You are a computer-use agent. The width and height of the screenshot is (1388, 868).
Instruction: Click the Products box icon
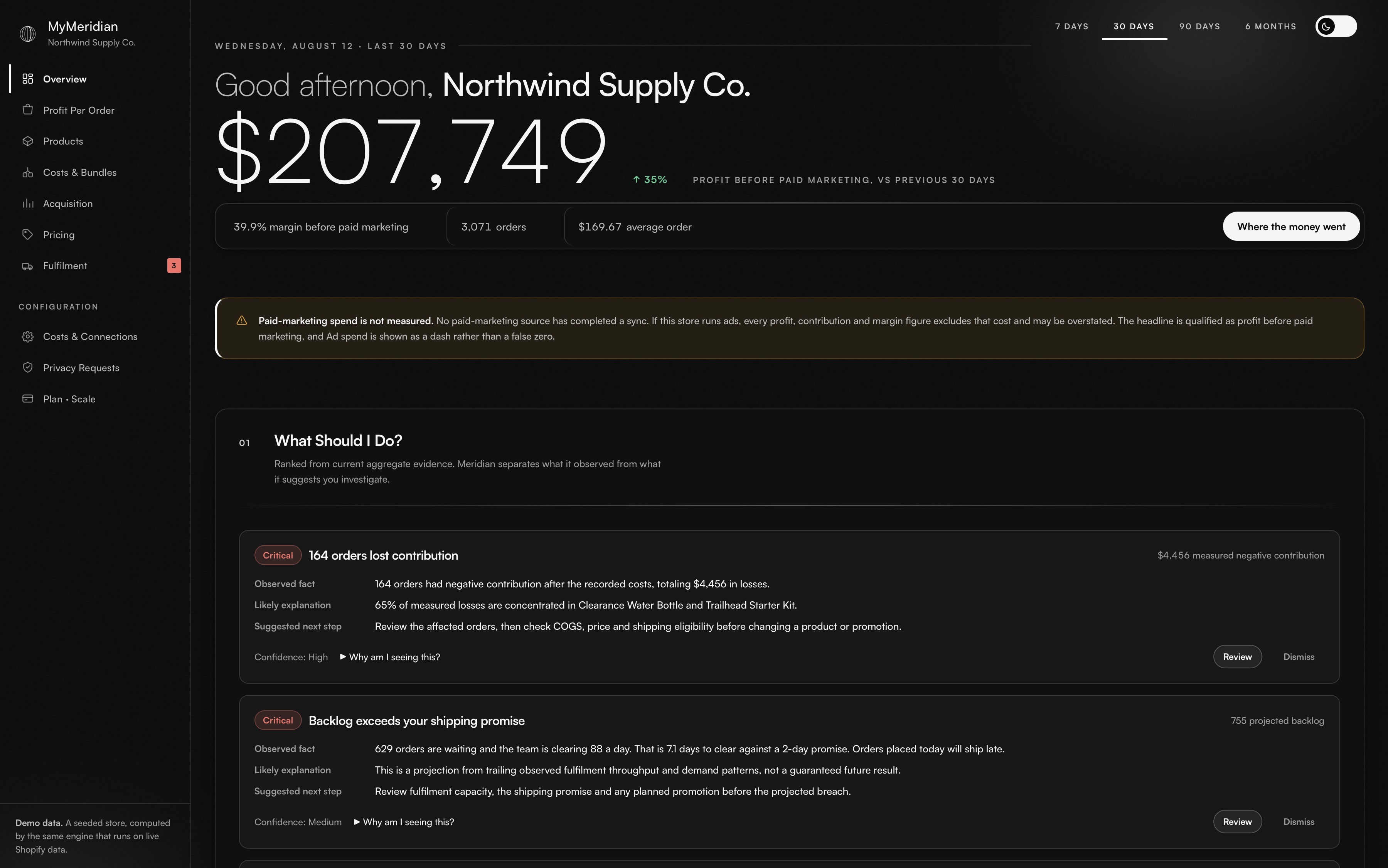tap(27, 141)
